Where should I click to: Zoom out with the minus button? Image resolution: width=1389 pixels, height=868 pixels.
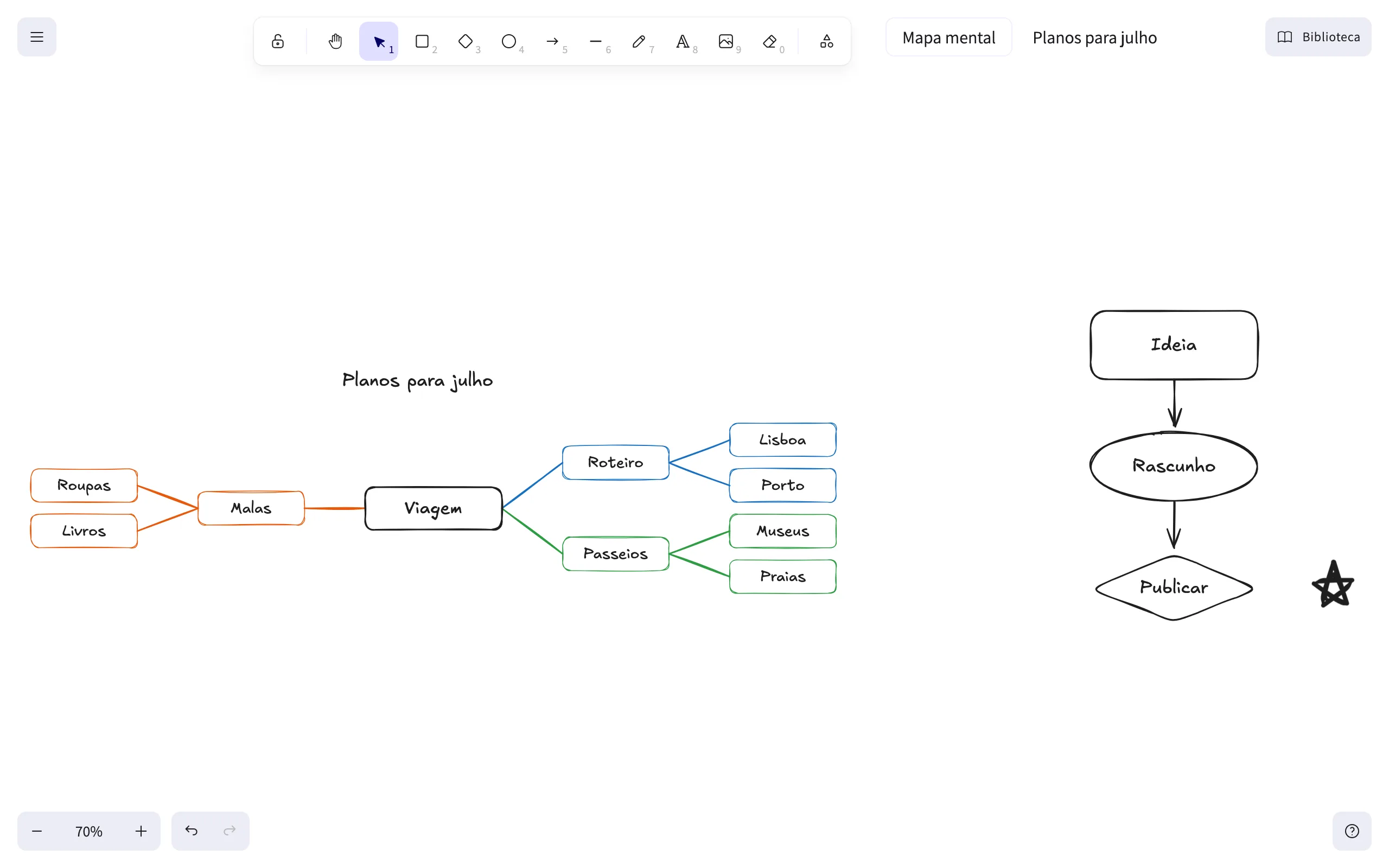(x=37, y=831)
